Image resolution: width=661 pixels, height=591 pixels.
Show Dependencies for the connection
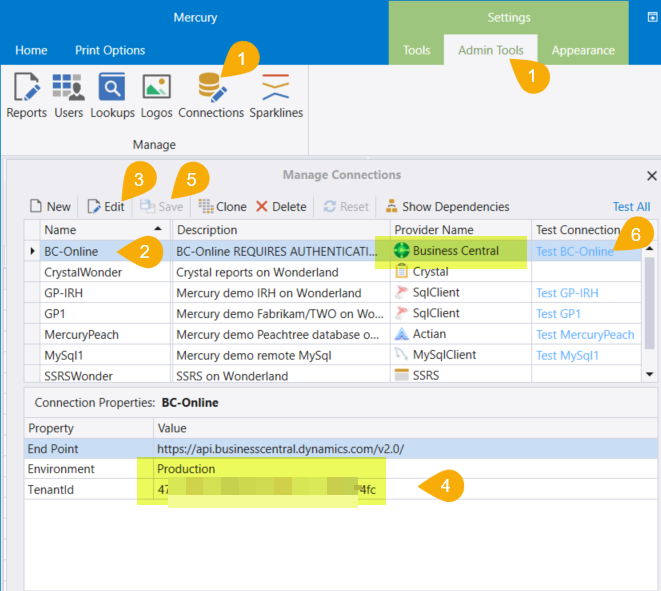447,207
